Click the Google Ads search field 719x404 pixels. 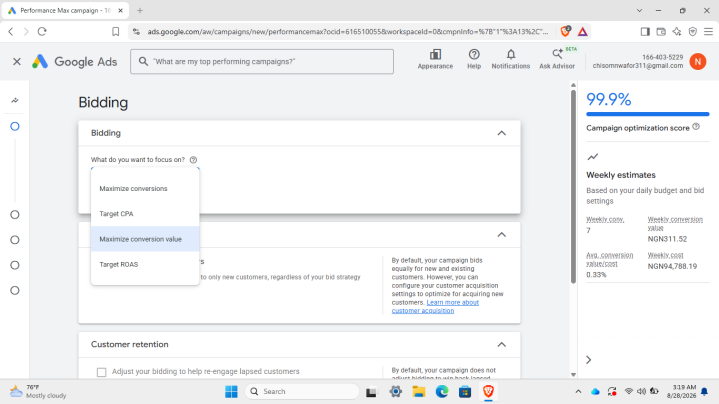point(262,61)
